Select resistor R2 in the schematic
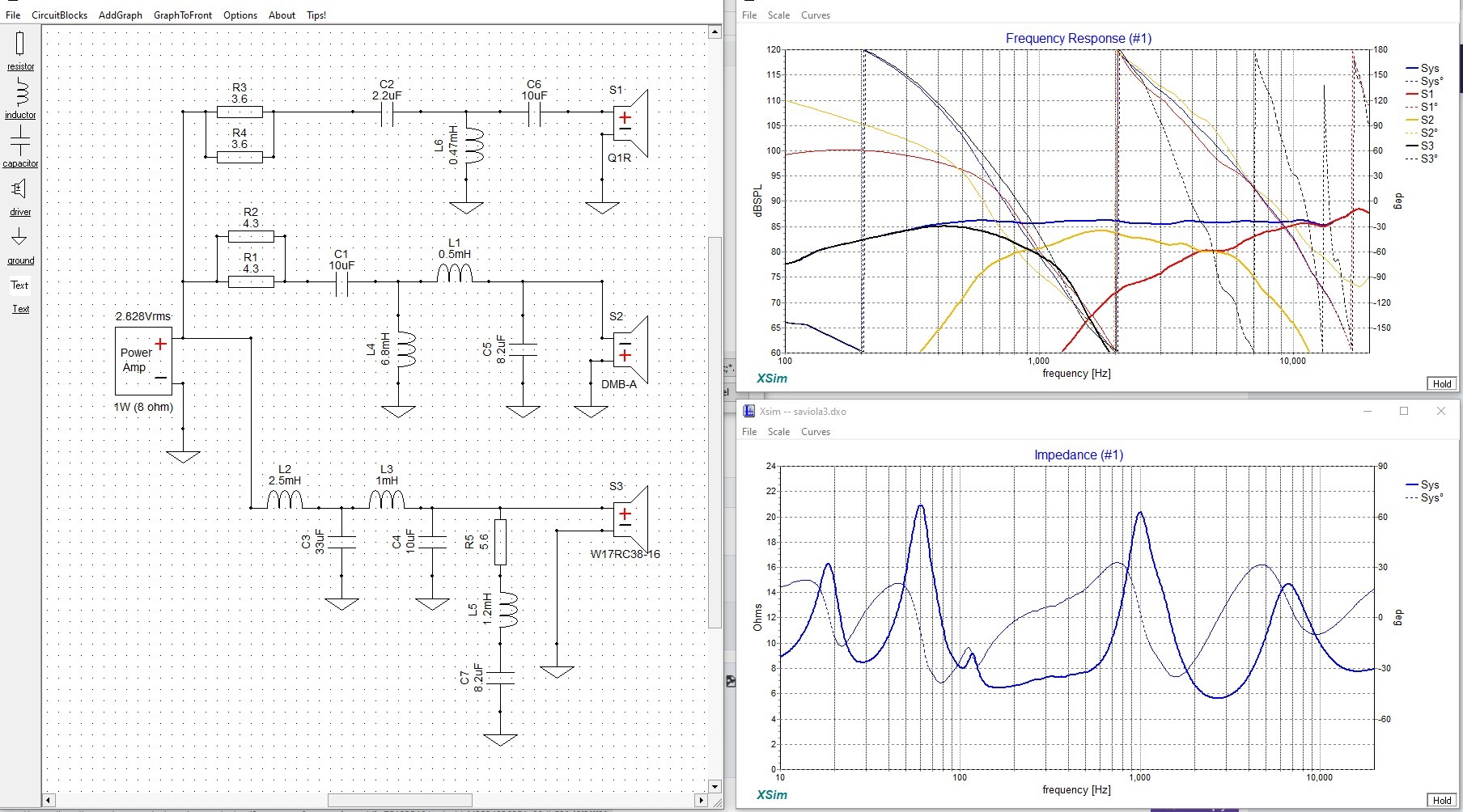This screenshot has width=1463, height=812. 251,236
